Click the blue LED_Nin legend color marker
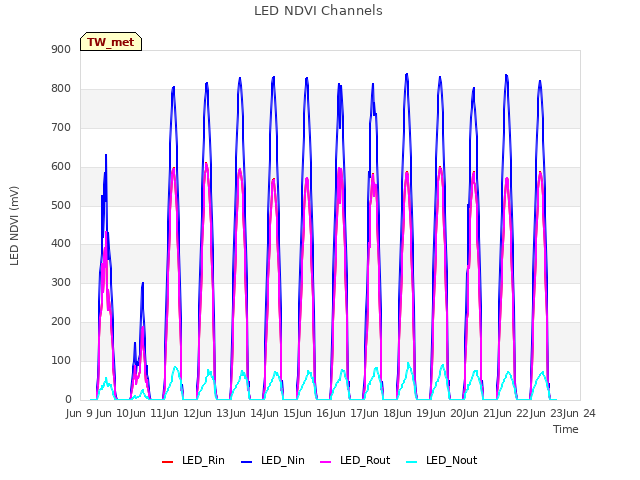This screenshot has width=640, height=480. pos(247,462)
